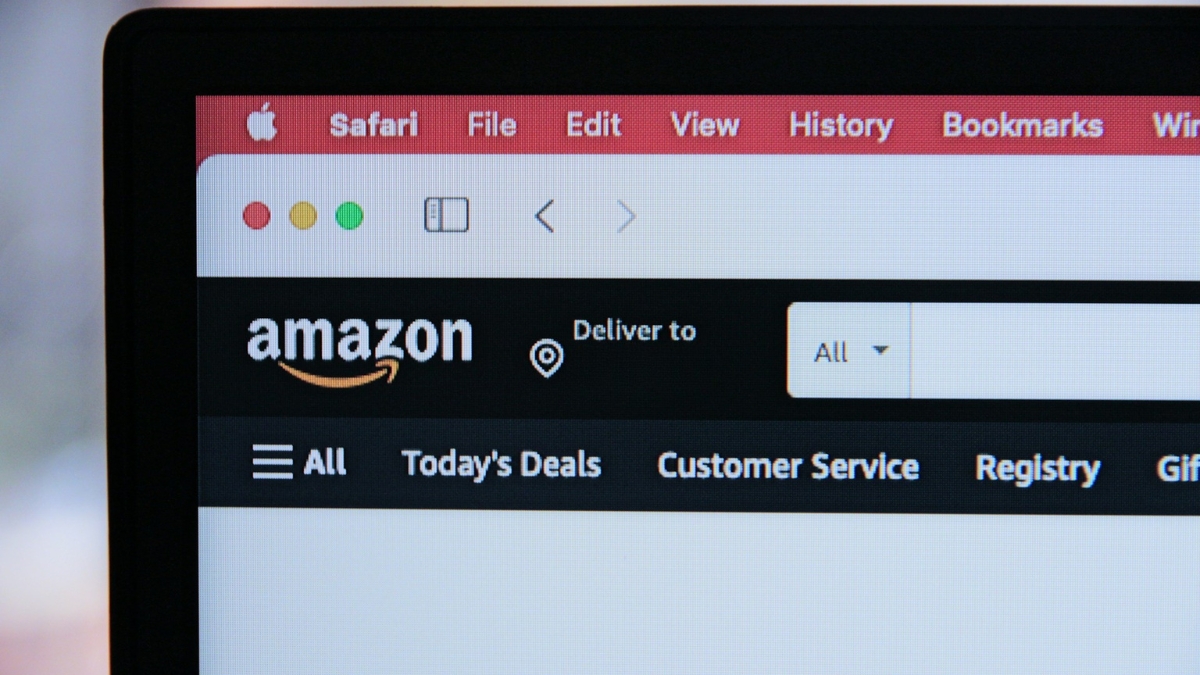
Task: Open the History menu
Action: tap(841, 126)
